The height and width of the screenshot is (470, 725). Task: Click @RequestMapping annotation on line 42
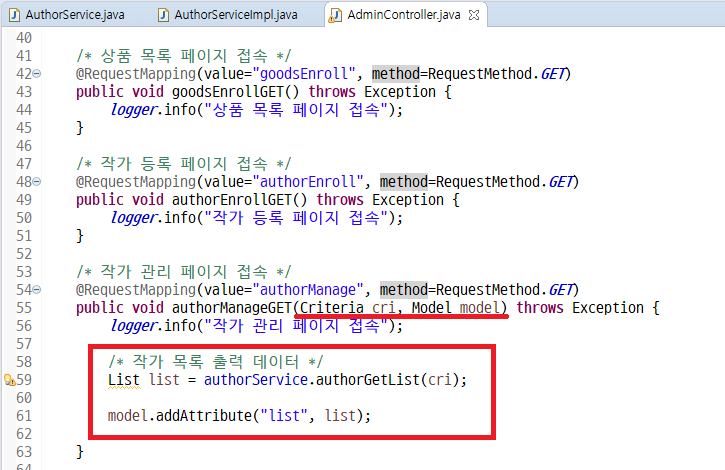pos(136,74)
